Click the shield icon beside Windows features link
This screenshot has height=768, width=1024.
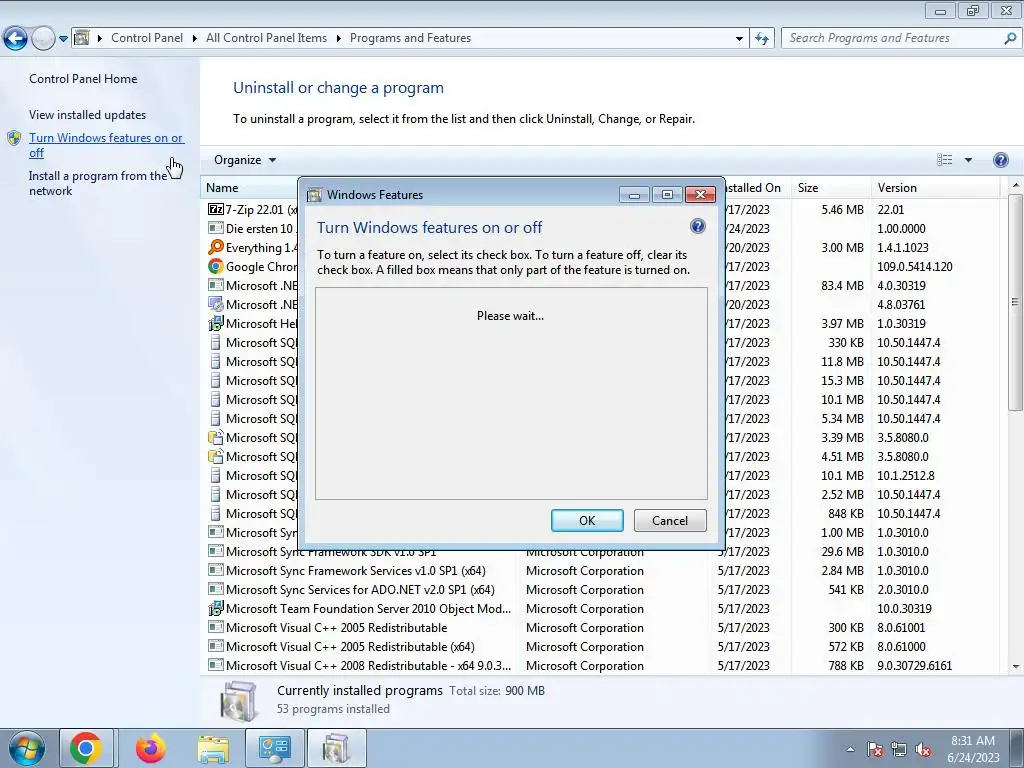14,138
